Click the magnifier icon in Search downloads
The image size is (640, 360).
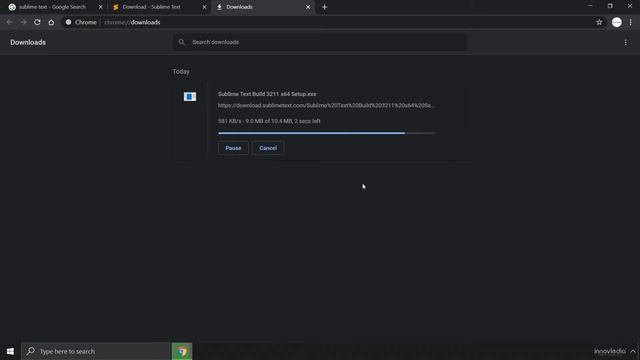182,42
